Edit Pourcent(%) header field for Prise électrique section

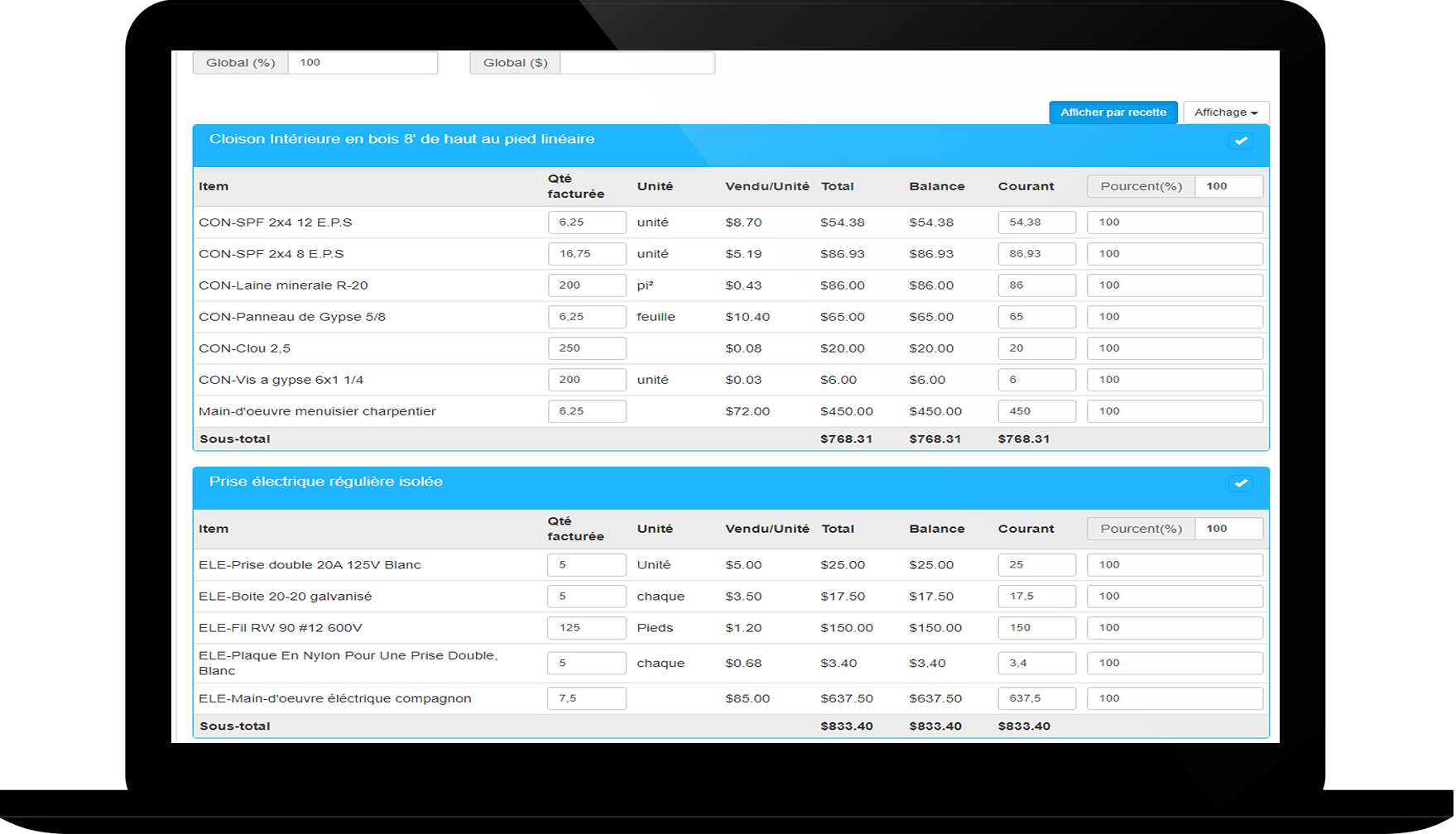click(x=1228, y=529)
